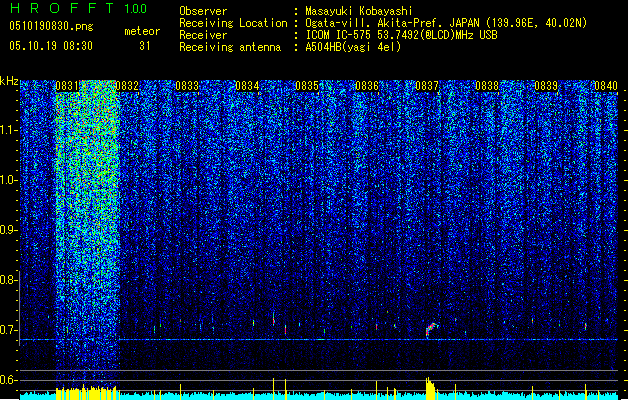
Task: Click the HROFFT 1.0.0 title text
Action: pyautogui.click(x=79, y=8)
